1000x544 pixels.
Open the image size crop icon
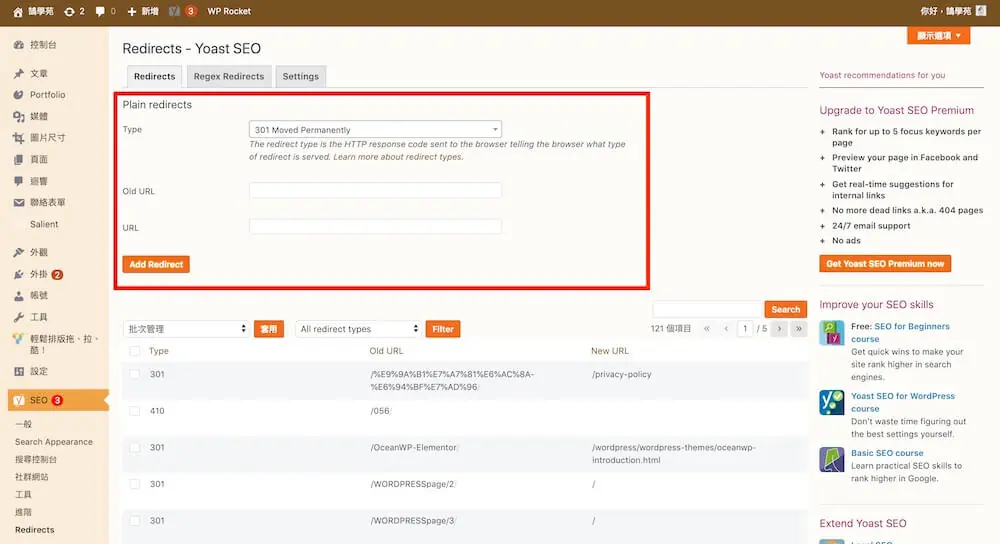click(x=18, y=138)
